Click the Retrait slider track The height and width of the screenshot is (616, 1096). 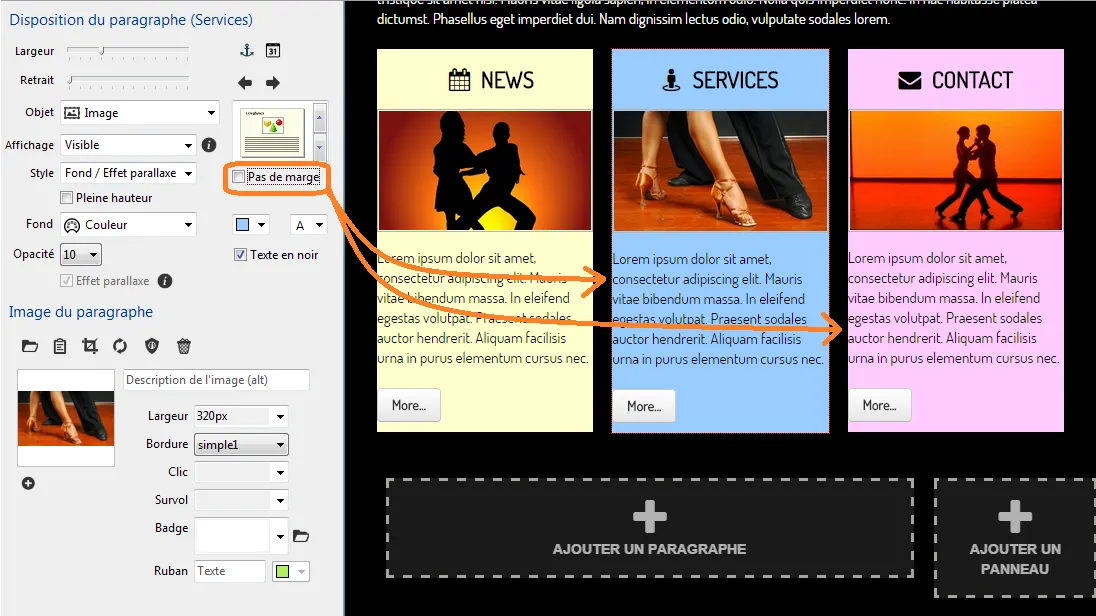pyautogui.click(x=128, y=80)
